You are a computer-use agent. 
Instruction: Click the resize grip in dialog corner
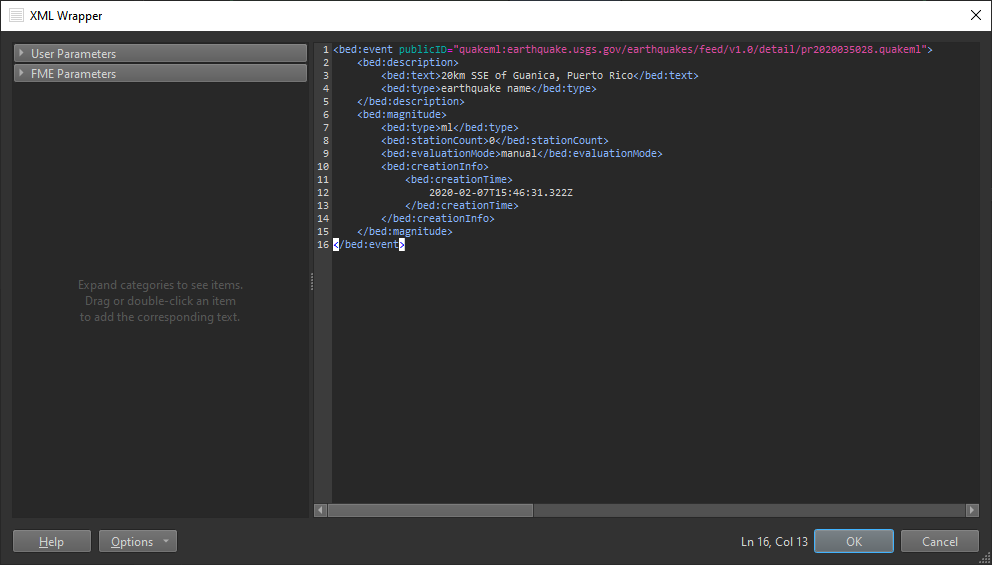[x=986, y=559]
